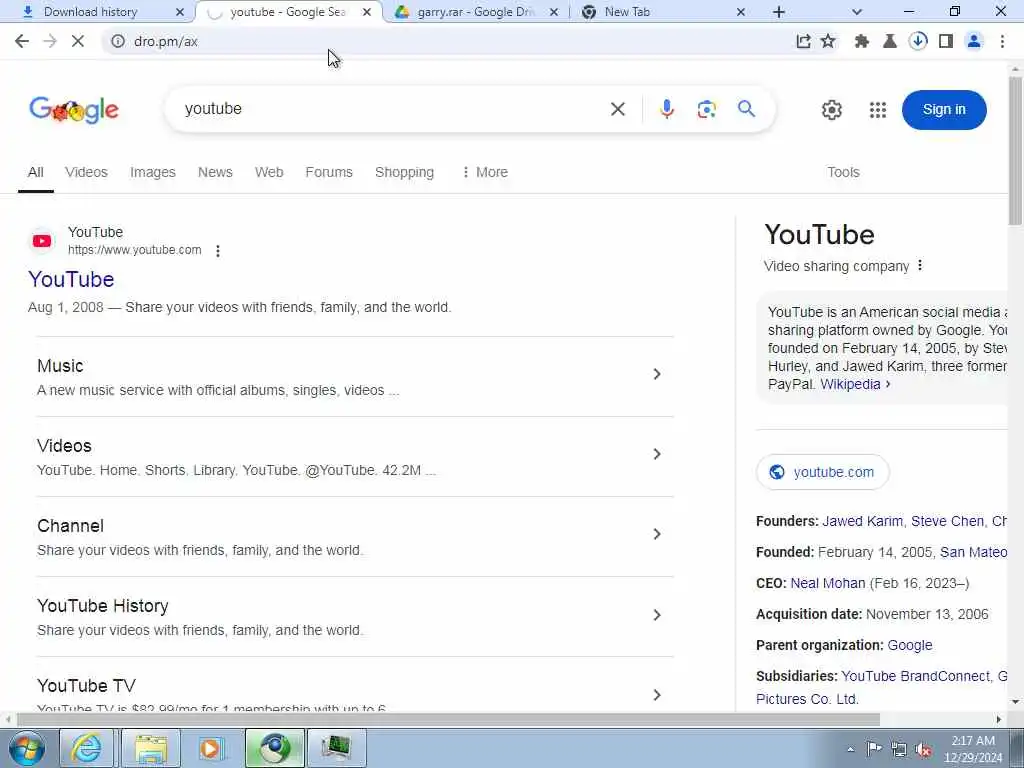Stop loading the page

pyautogui.click(x=77, y=41)
